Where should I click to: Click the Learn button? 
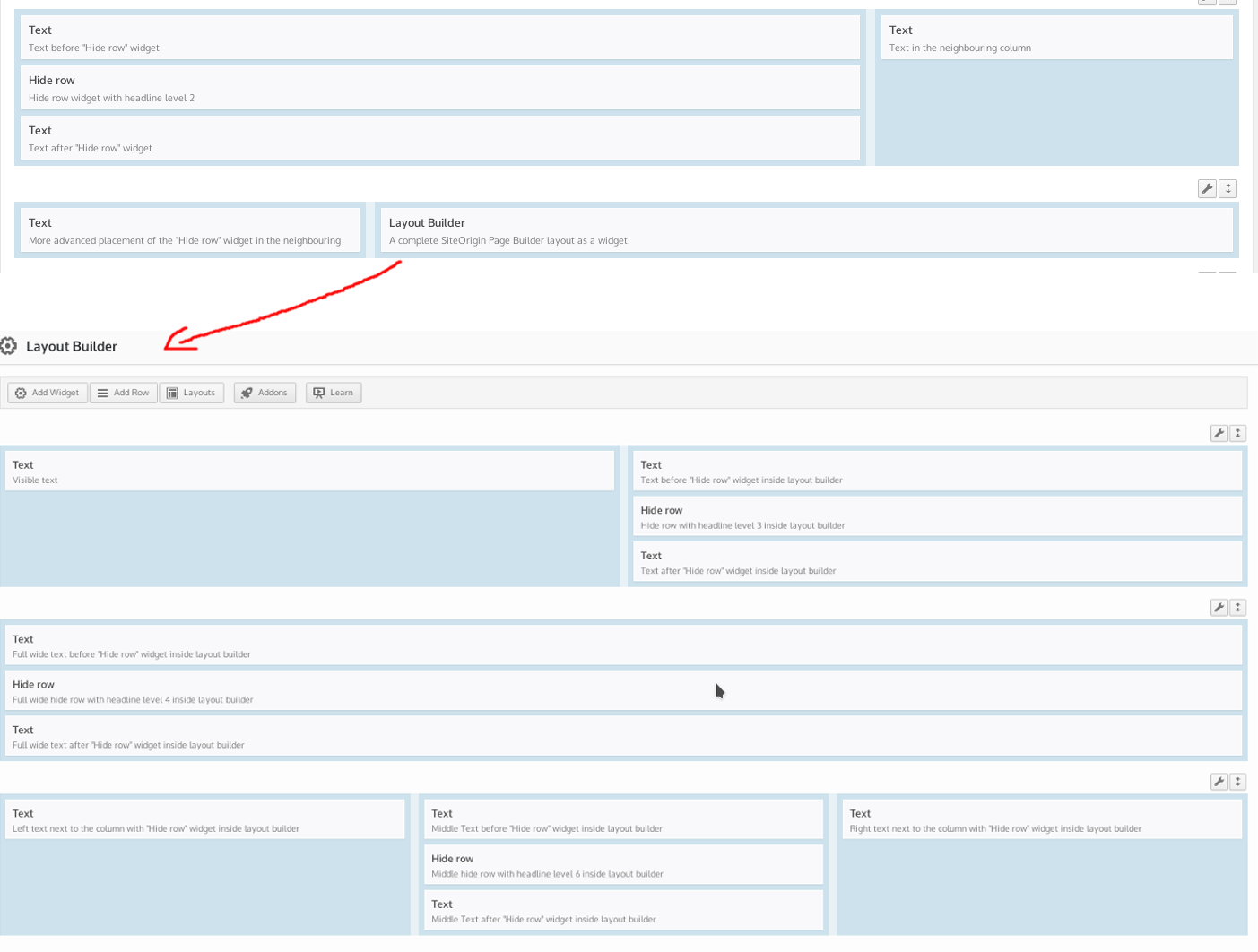pyautogui.click(x=334, y=393)
